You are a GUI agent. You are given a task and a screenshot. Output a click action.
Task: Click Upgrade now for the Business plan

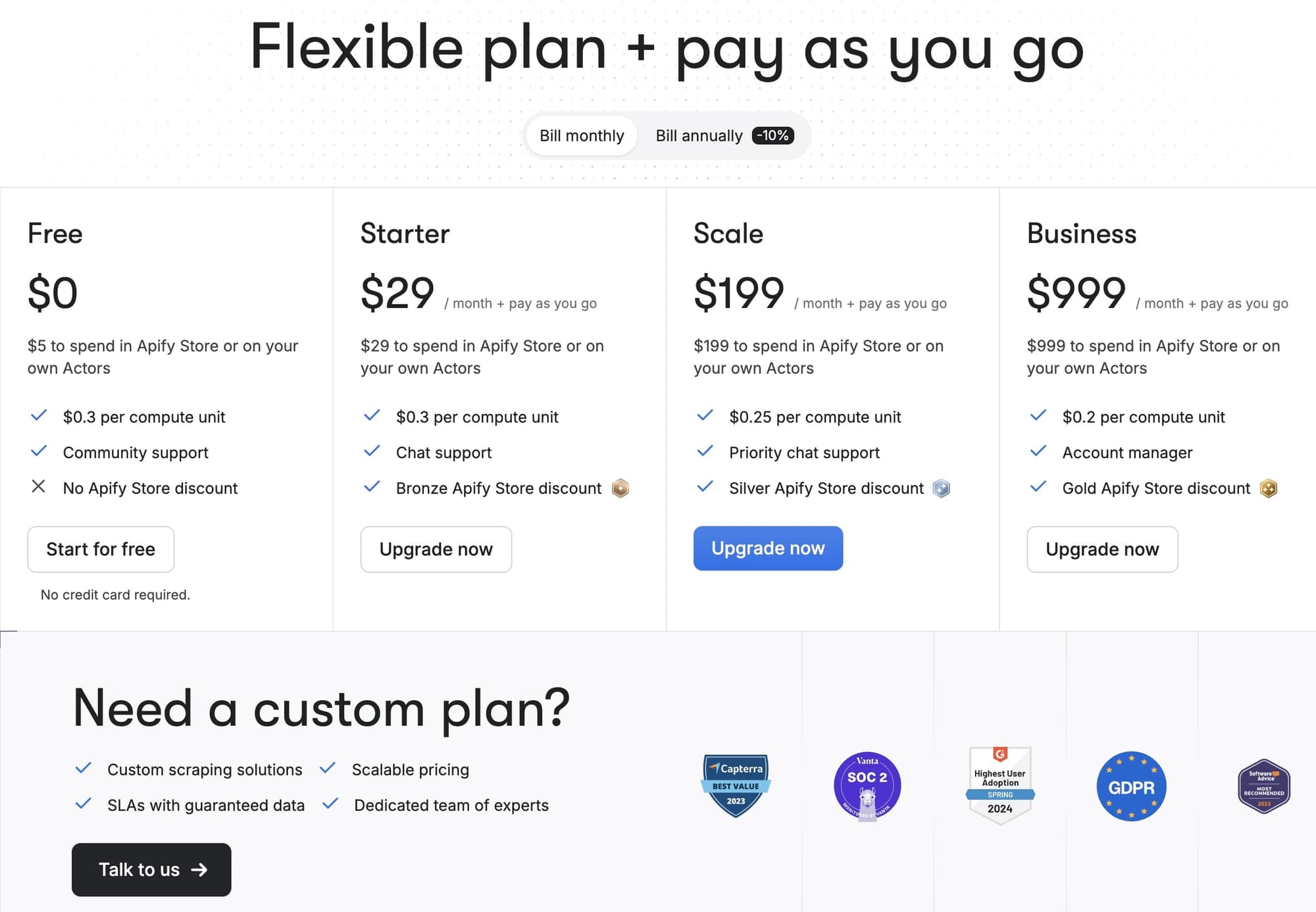(x=1102, y=549)
